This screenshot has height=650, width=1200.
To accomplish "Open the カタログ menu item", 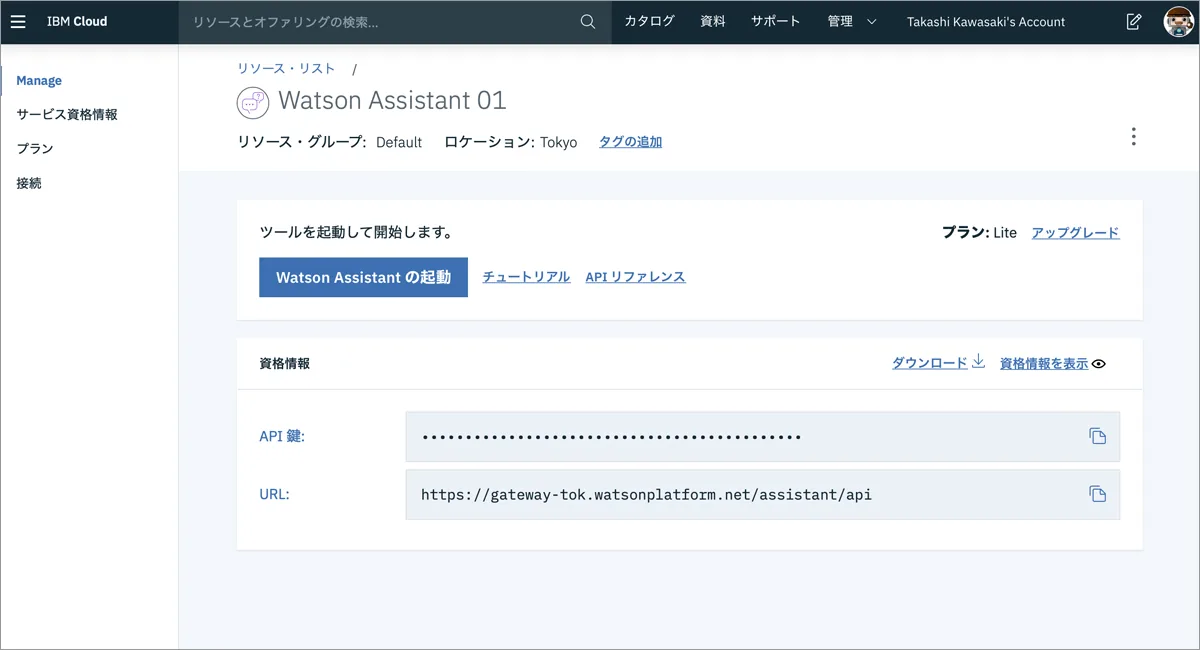I will coord(649,21).
